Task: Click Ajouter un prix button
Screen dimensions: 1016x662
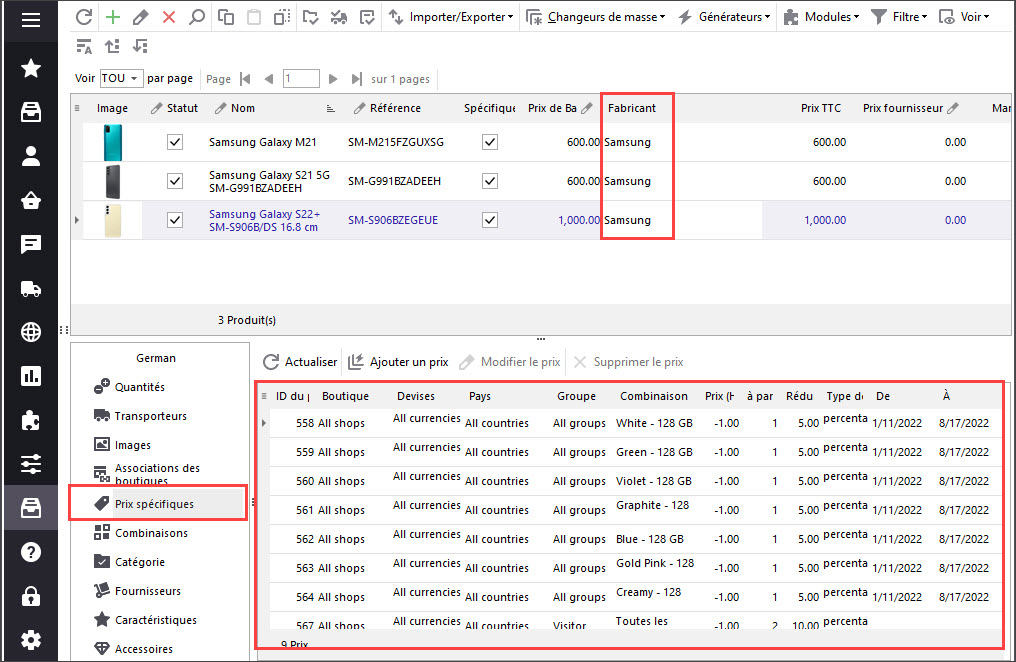Action: 398,362
